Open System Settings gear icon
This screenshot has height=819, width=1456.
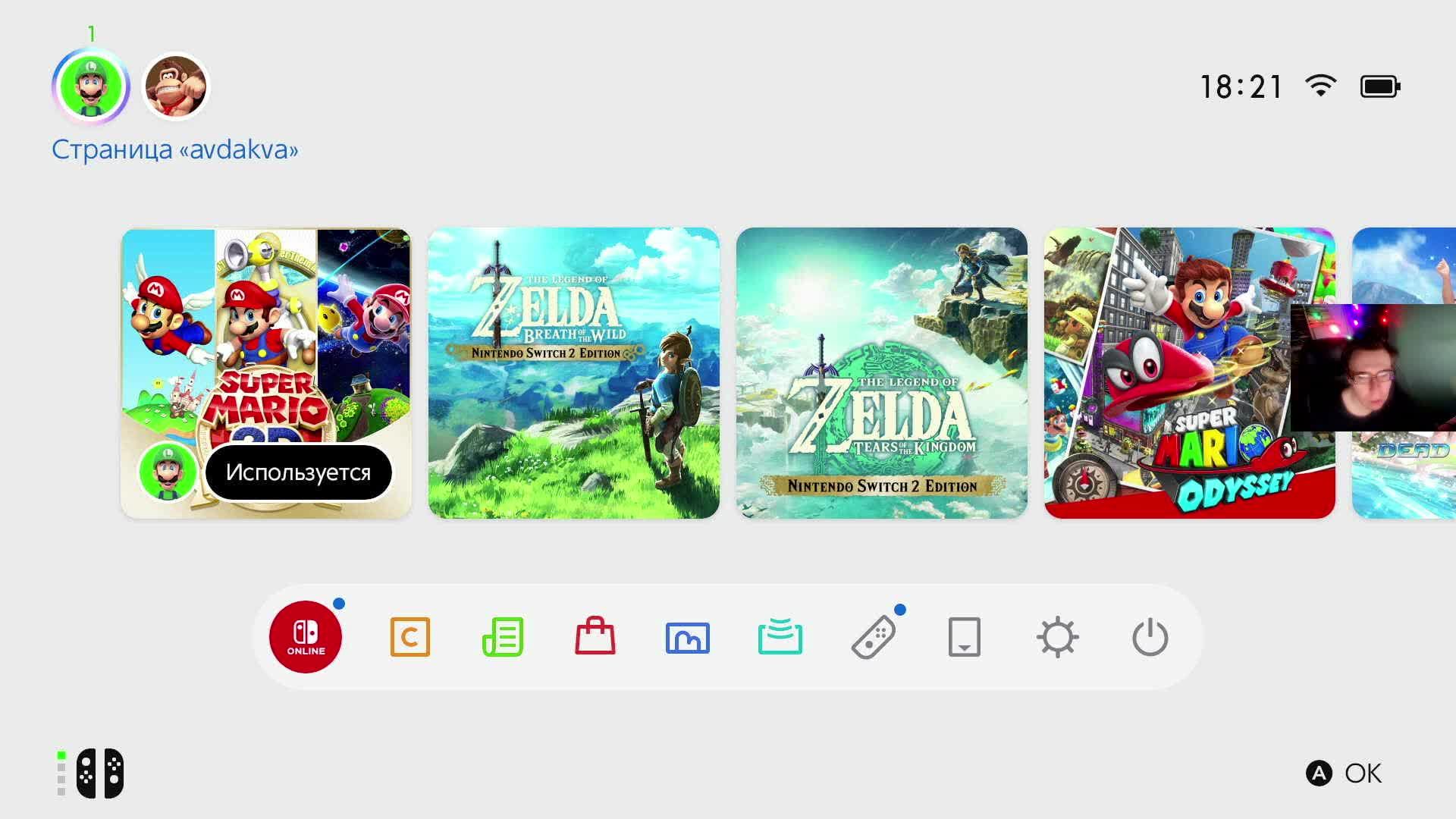[1057, 637]
